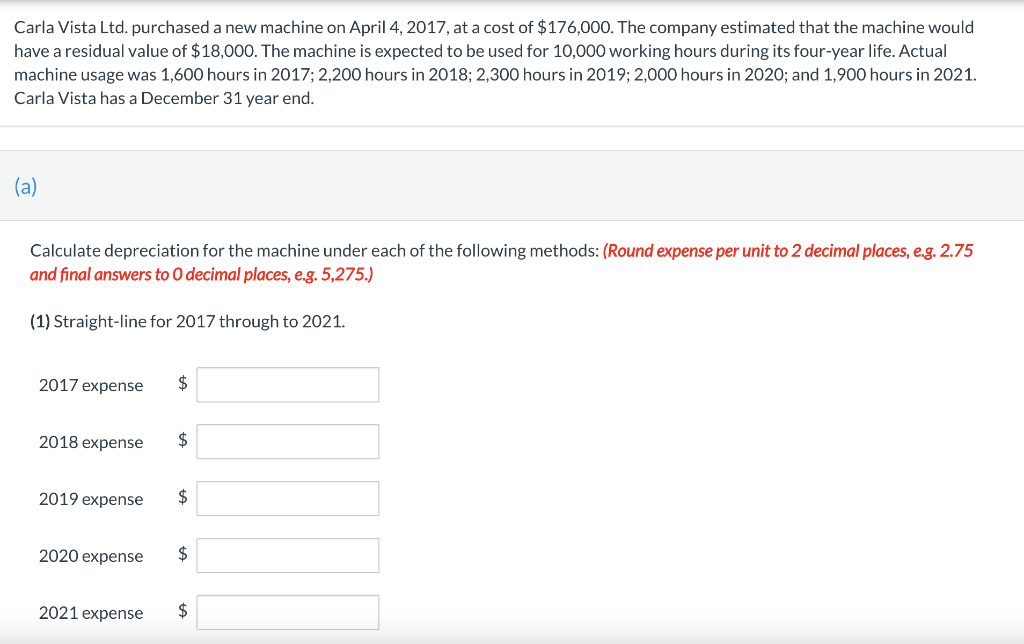This screenshot has height=644, width=1024.
Task: Expand the (a) section header
Action: pyautogui.click(x=25, y=186)
